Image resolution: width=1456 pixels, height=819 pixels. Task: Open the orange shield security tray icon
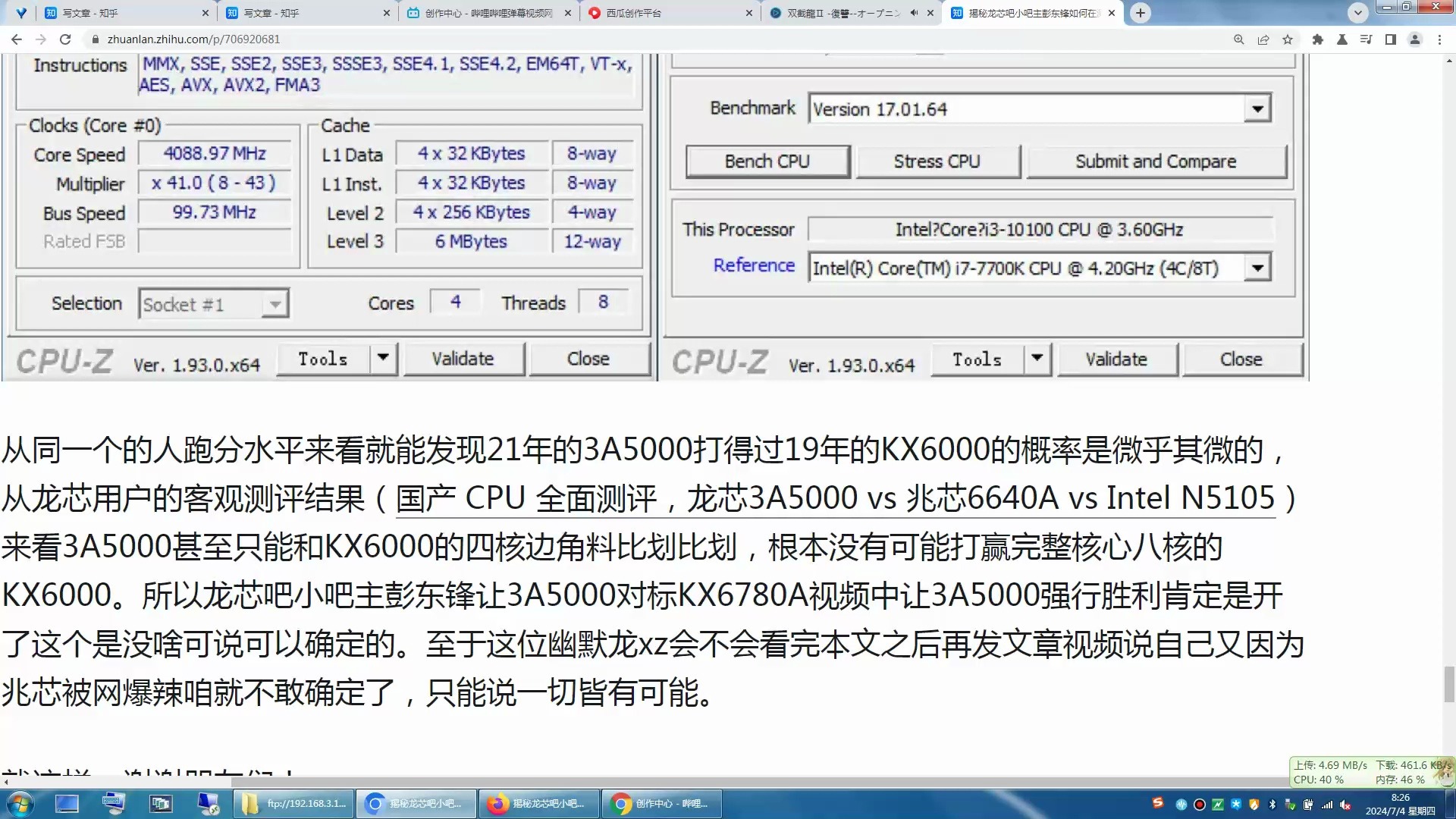tap(1254, 805)
